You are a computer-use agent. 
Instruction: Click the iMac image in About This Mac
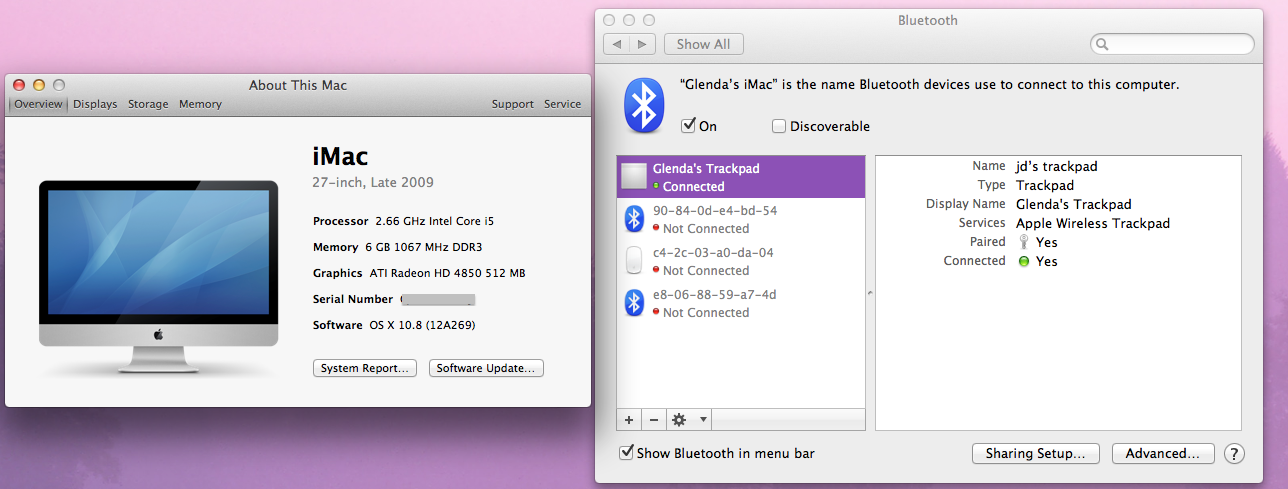click(158, 277)
